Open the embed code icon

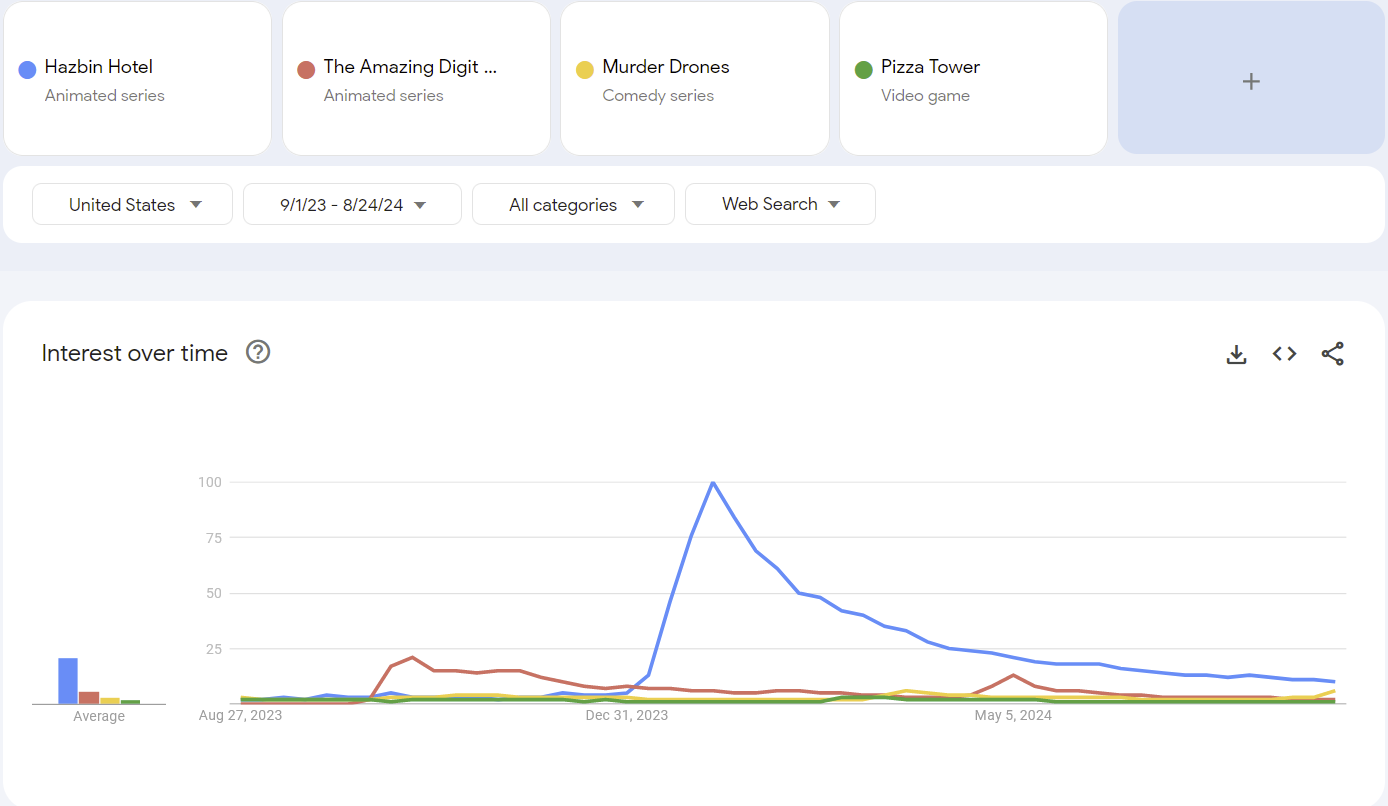tap(1284, 354)
